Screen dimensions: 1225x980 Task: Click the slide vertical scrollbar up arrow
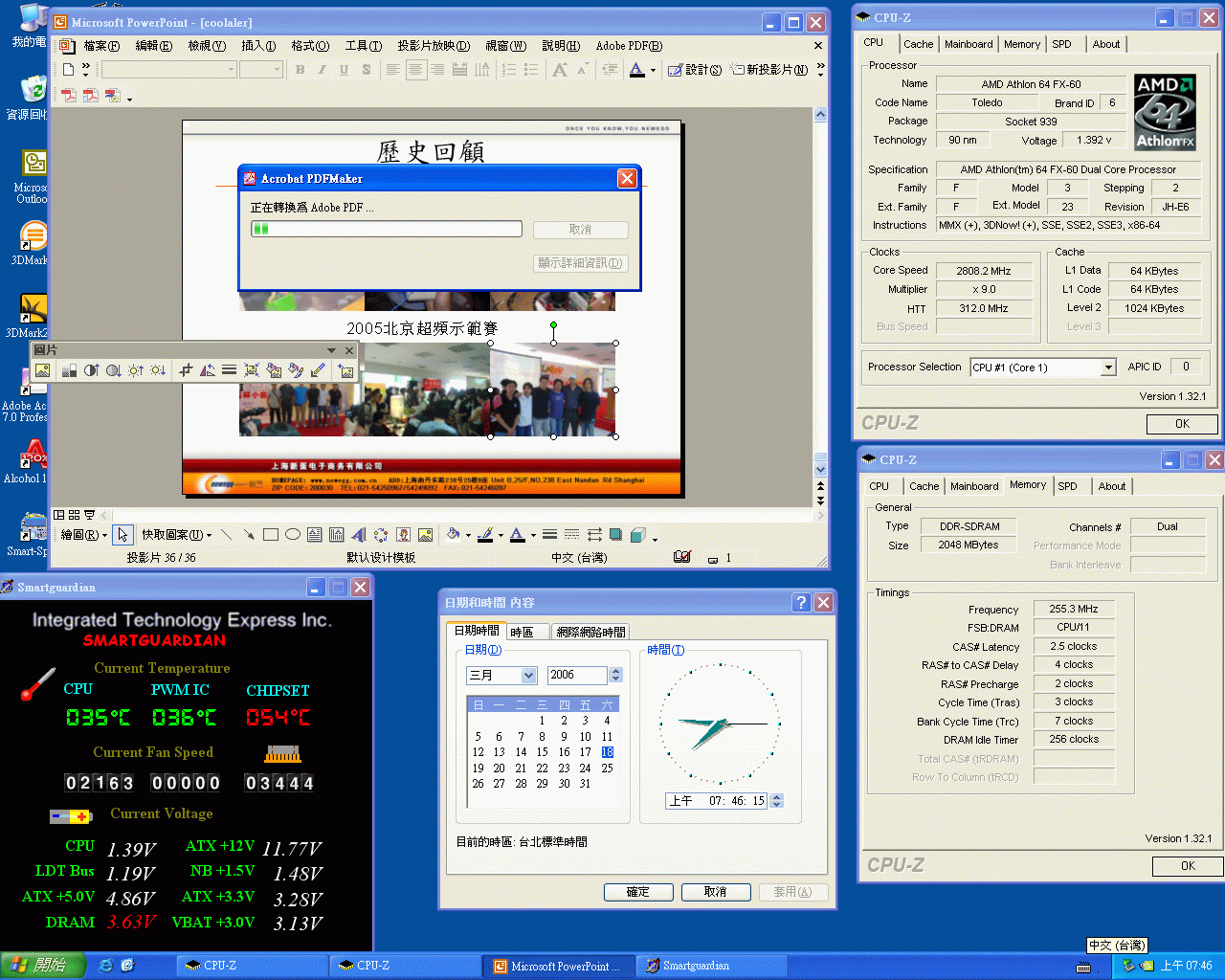coord(820,114)
